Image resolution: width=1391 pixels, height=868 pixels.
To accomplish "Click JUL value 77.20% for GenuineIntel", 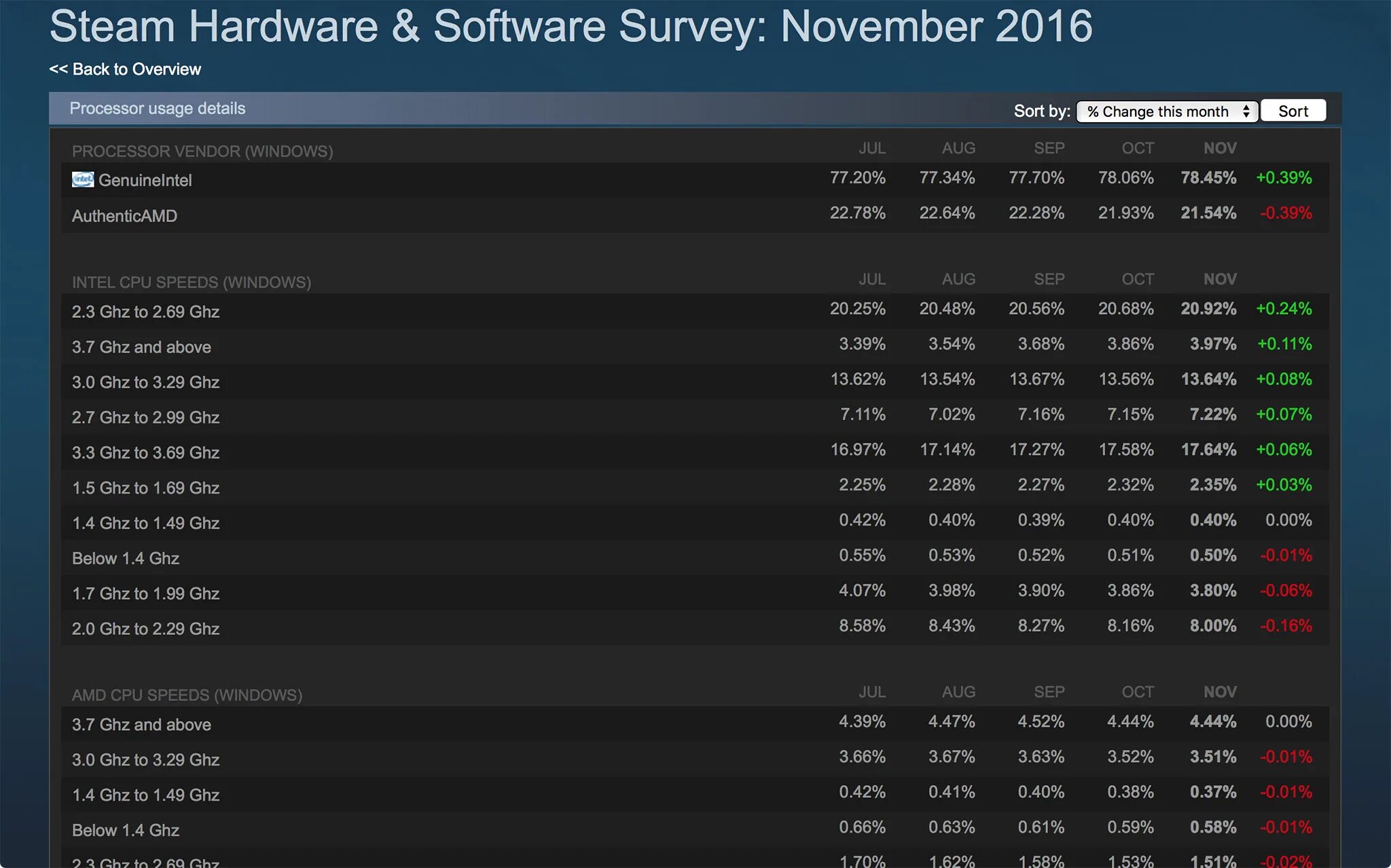I will tap(857, 178).
